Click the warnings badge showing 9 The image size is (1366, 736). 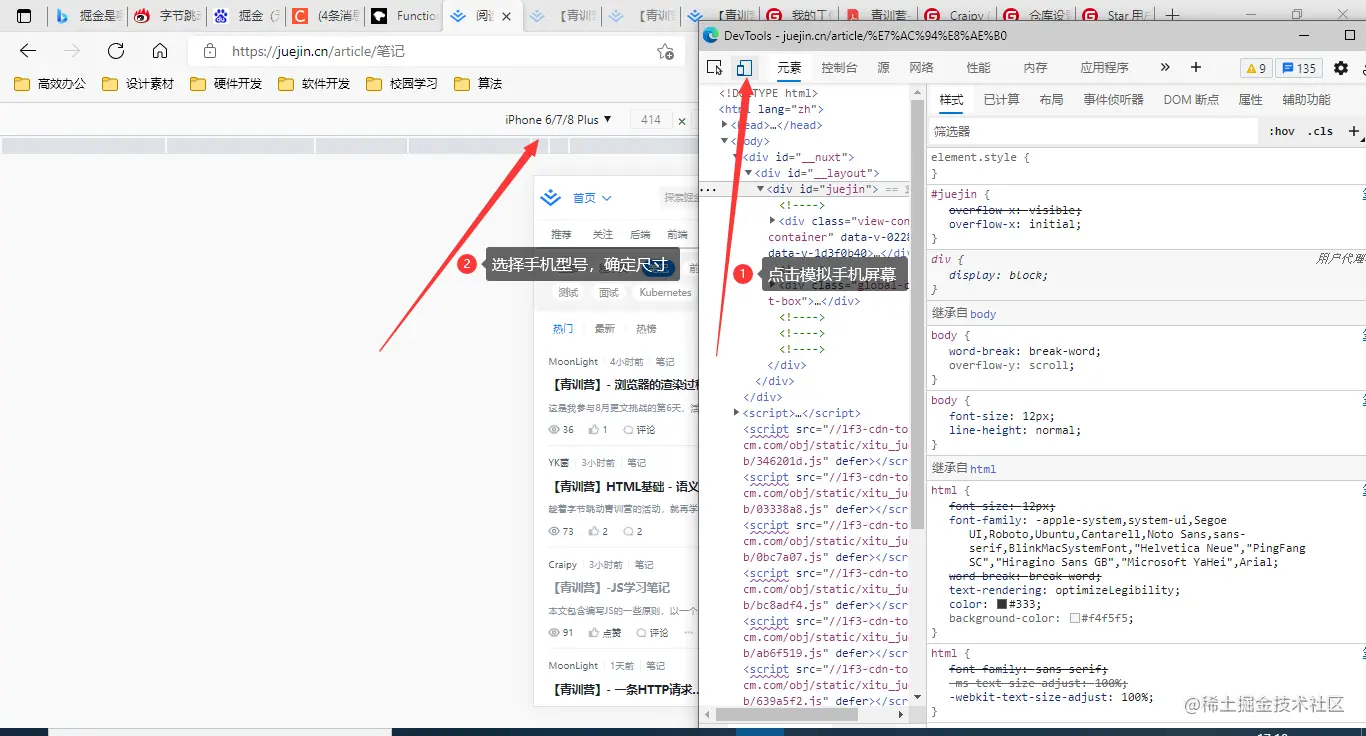[x=1255, y=68]
